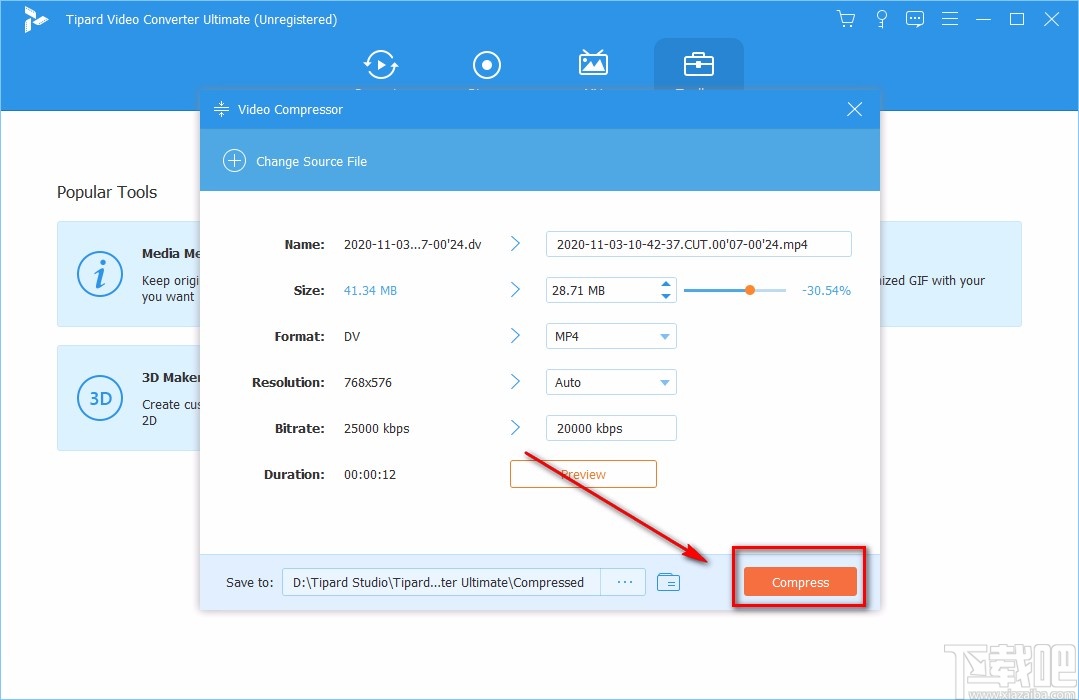
Task: Click the shopping cart purchase icon
Action: 846,19
